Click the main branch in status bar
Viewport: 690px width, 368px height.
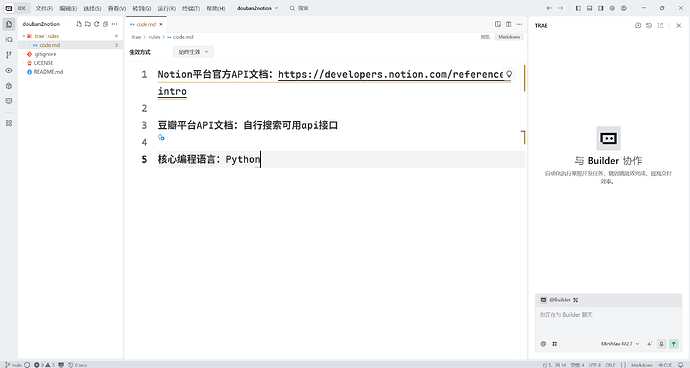pos(14,365)
